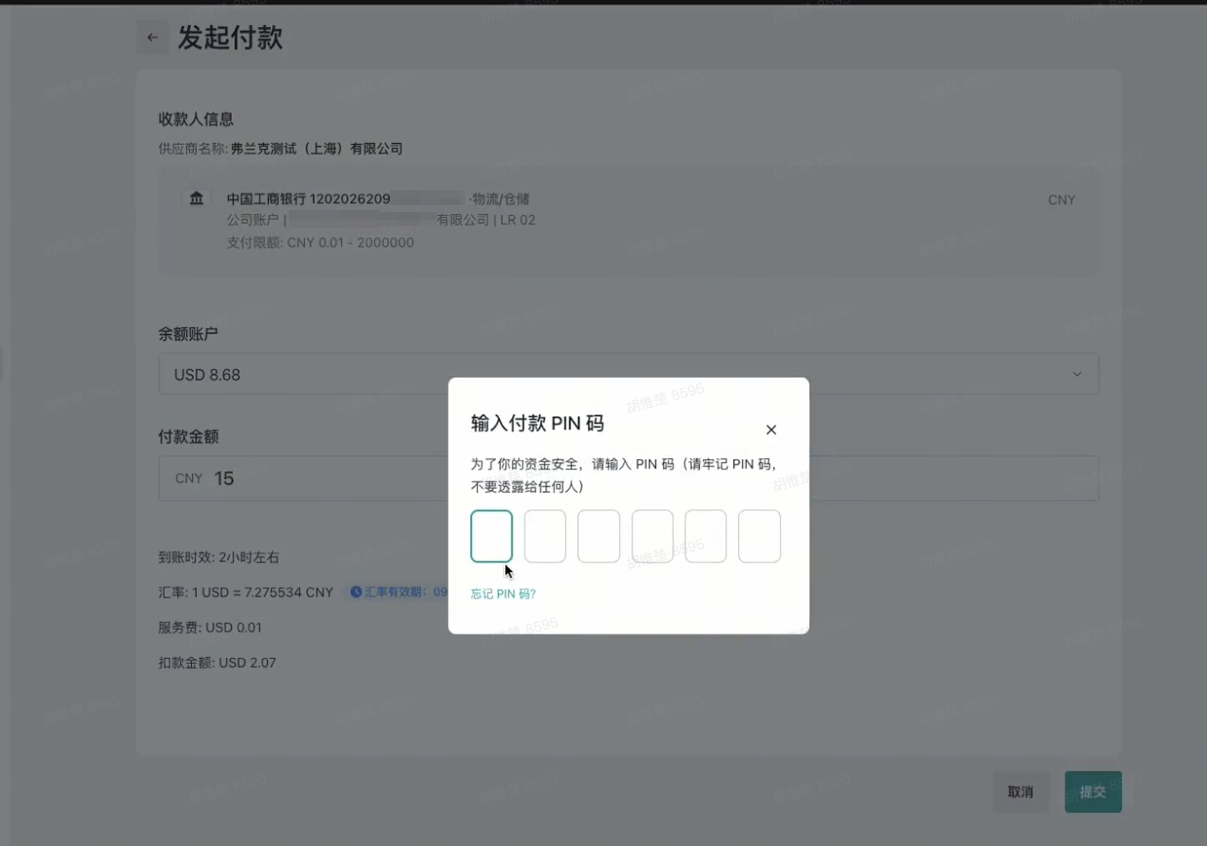The image size is (1207, 846).
Task: Select the fifth PIN digit box
Action: pos(705,536)
